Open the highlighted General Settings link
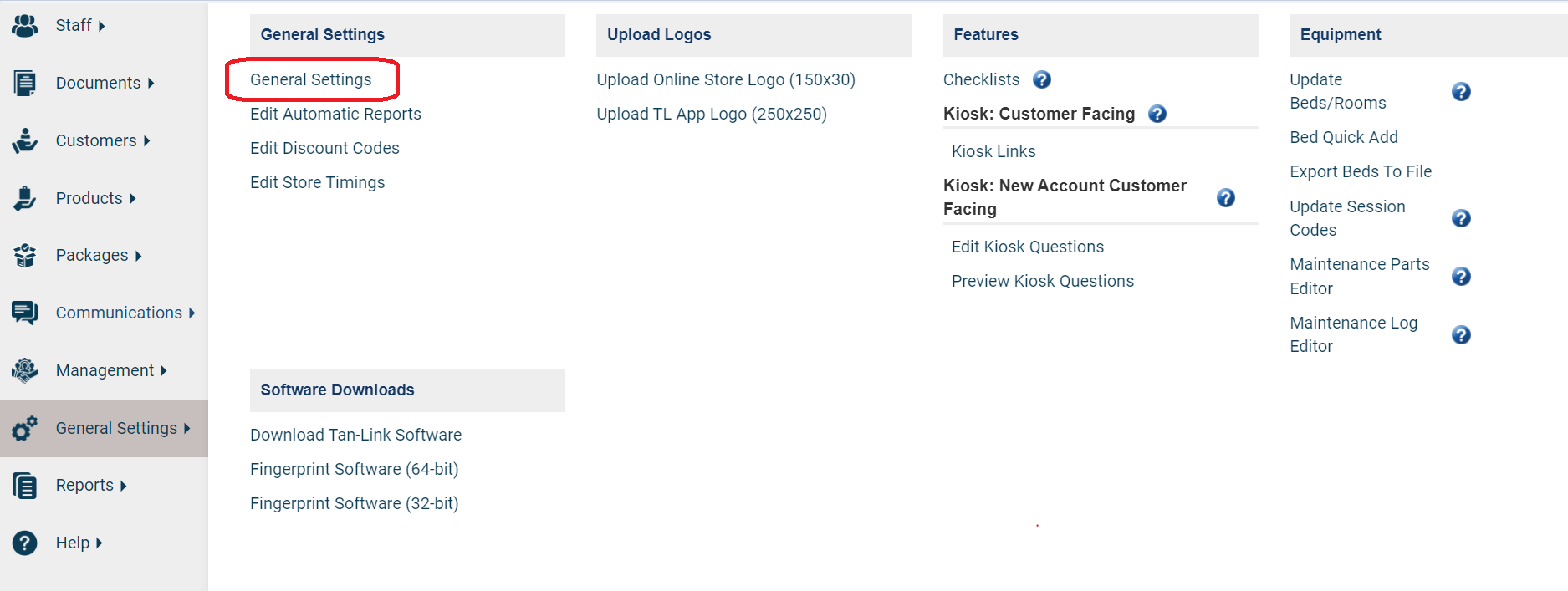Screen dimensions: 1568x591 311,79
